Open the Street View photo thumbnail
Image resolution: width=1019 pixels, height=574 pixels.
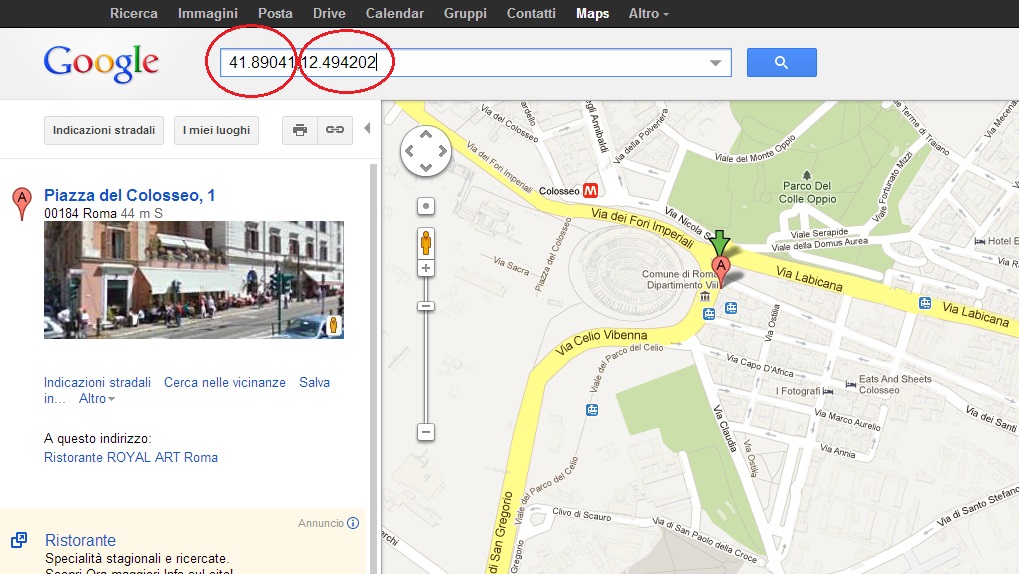pos(194,280)
